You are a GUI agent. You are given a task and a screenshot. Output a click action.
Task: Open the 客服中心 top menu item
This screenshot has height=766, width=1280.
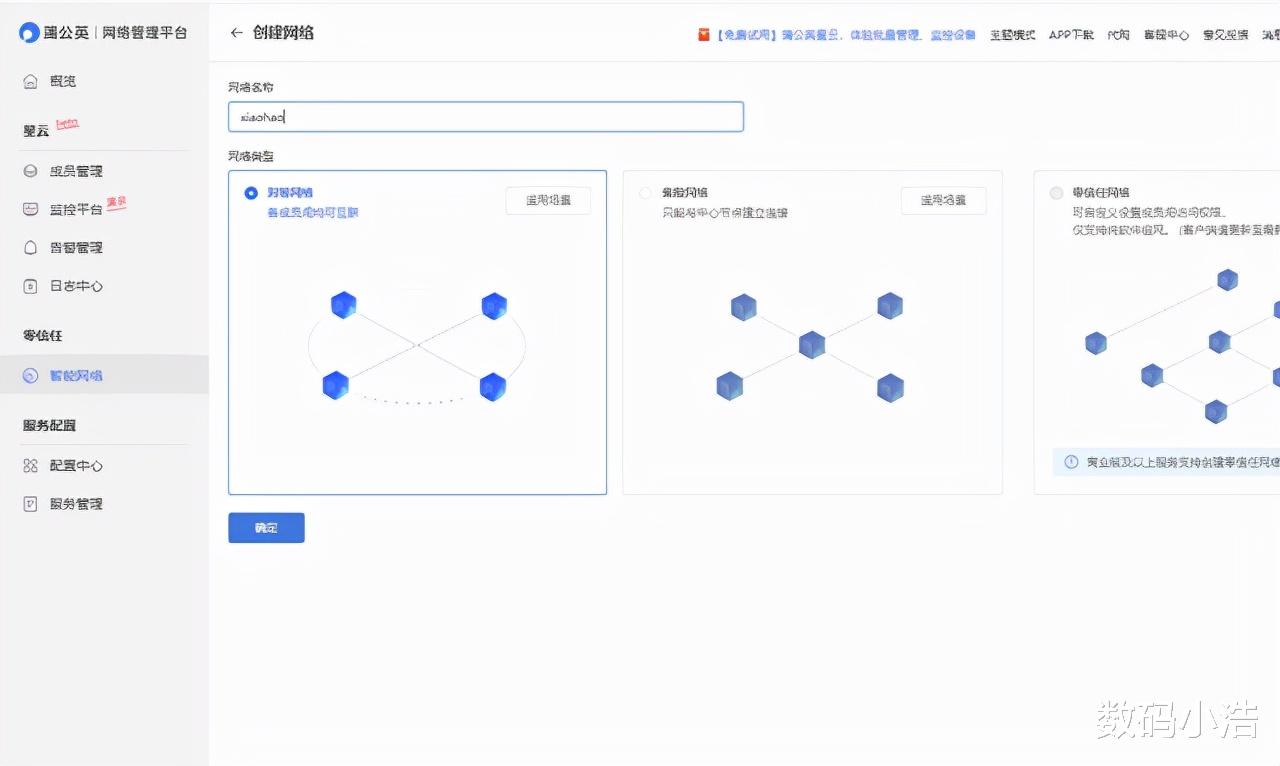pyautogui.click(x=1165, y=34)
